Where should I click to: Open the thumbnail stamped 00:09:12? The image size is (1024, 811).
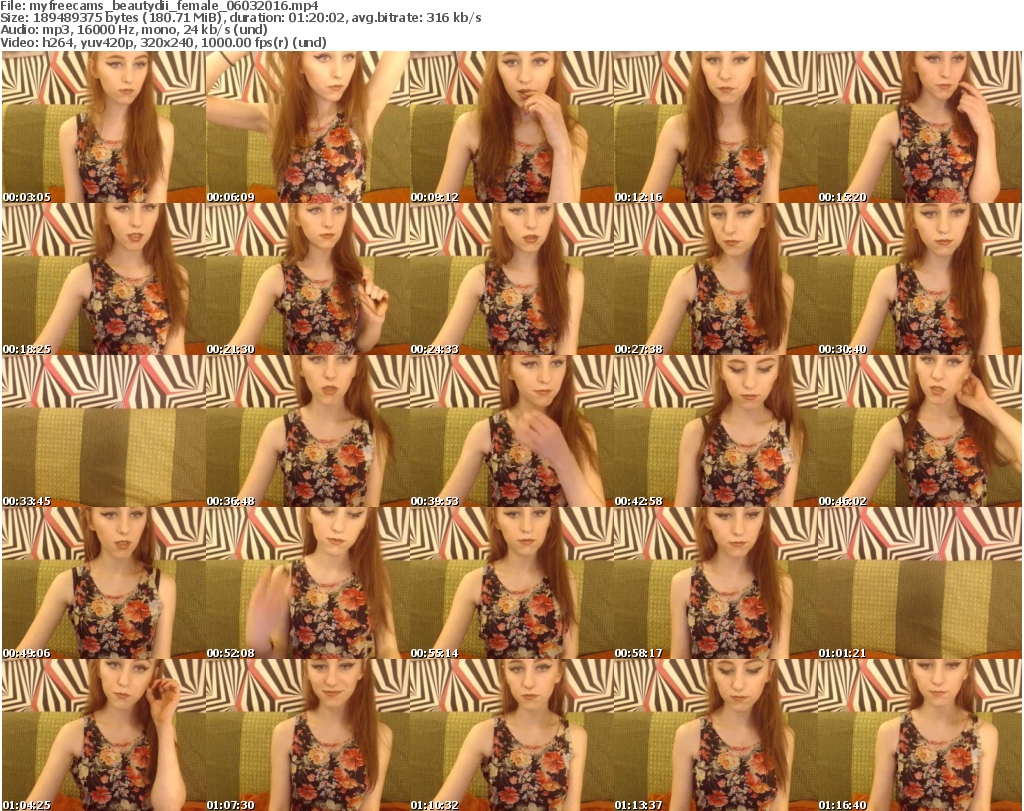[511, 127]
